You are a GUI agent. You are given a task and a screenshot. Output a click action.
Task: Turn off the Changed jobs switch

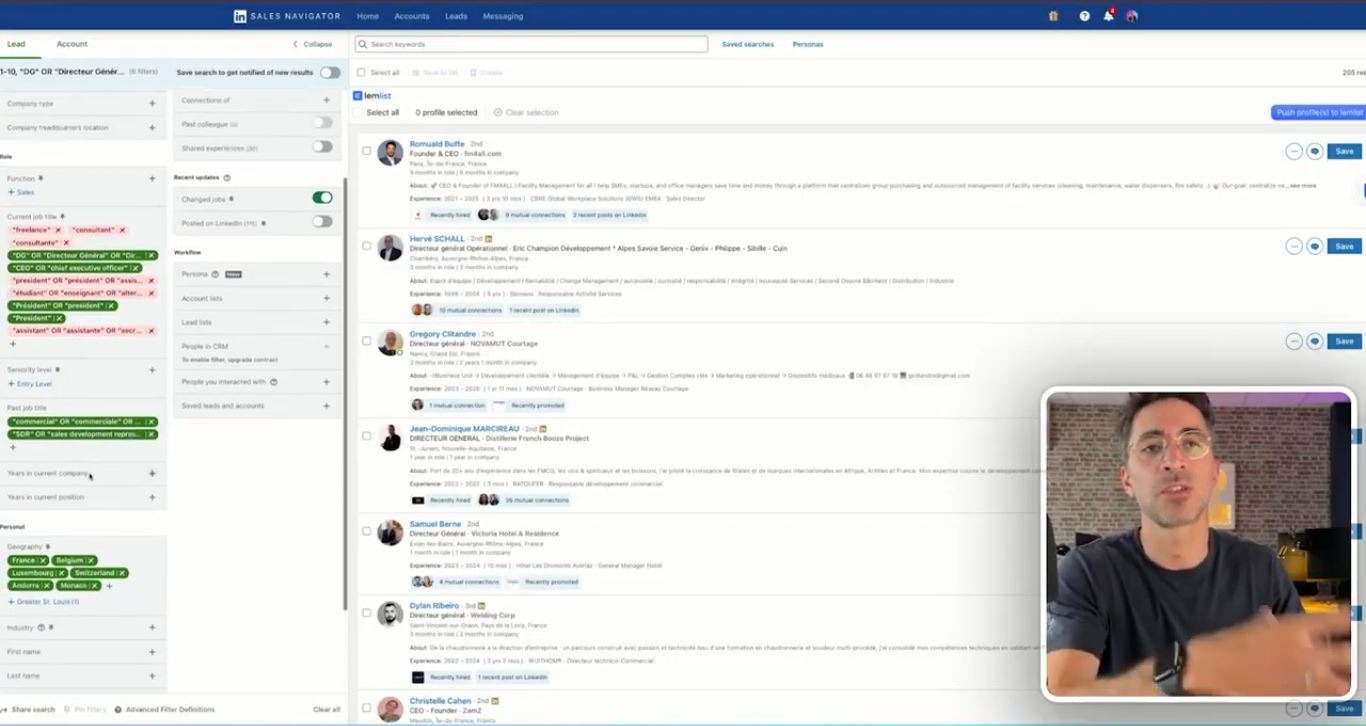322,198
